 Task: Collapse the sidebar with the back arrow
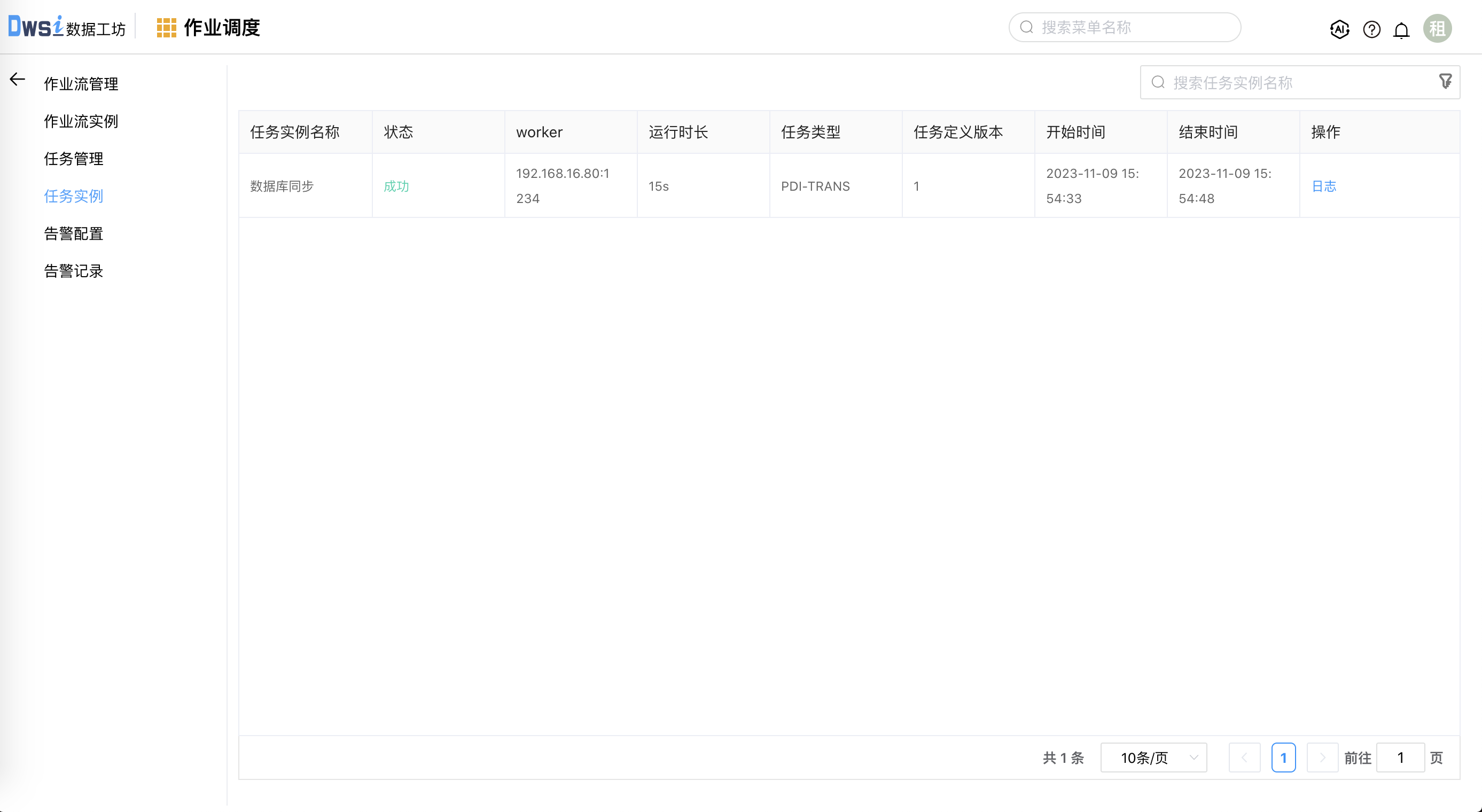(17, 80)
